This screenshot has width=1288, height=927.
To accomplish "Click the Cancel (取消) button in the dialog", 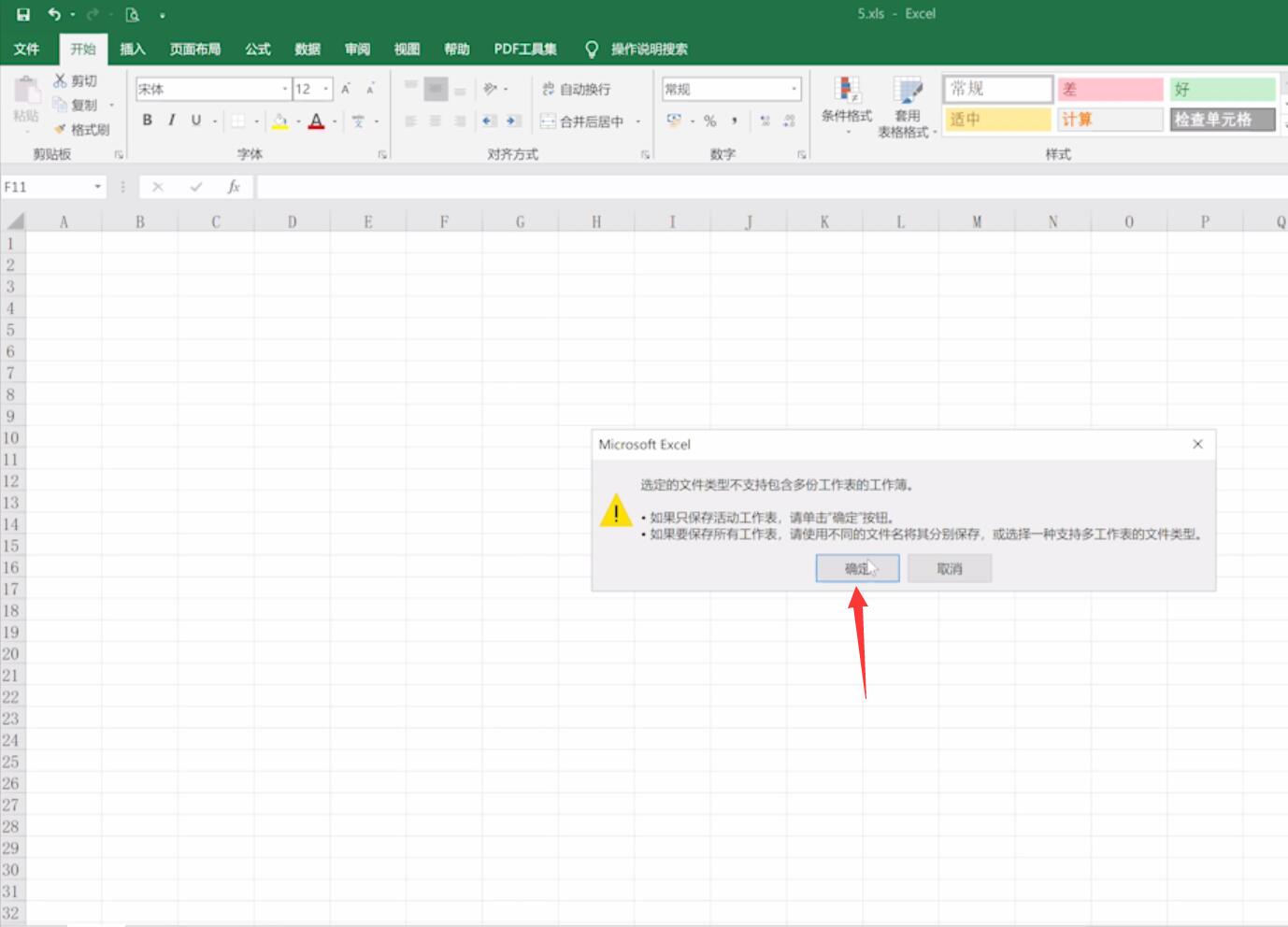I will [950, 568].
